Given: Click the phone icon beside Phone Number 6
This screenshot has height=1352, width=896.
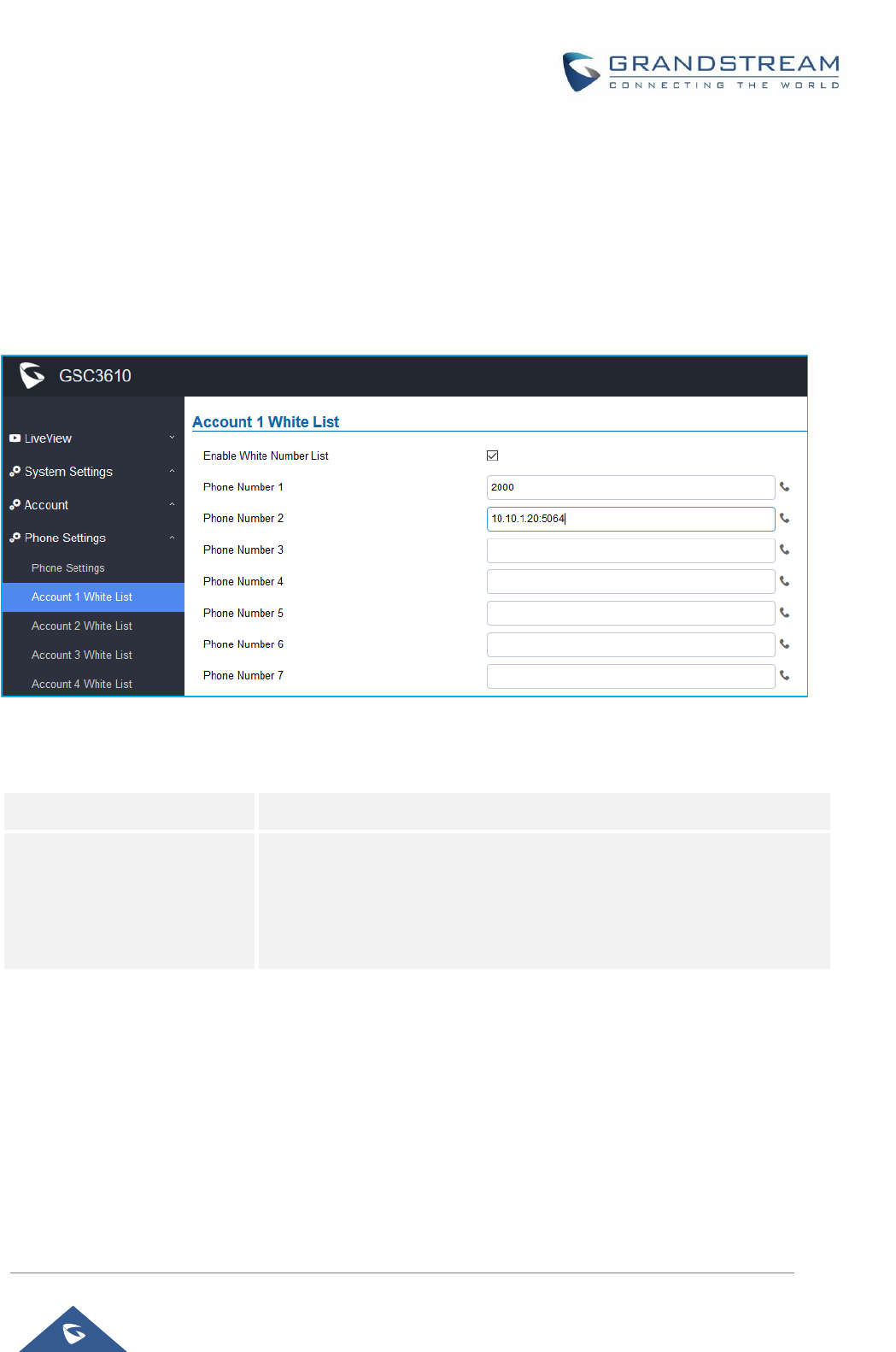Looking at the screenshot, I should [x=784, y=644].
